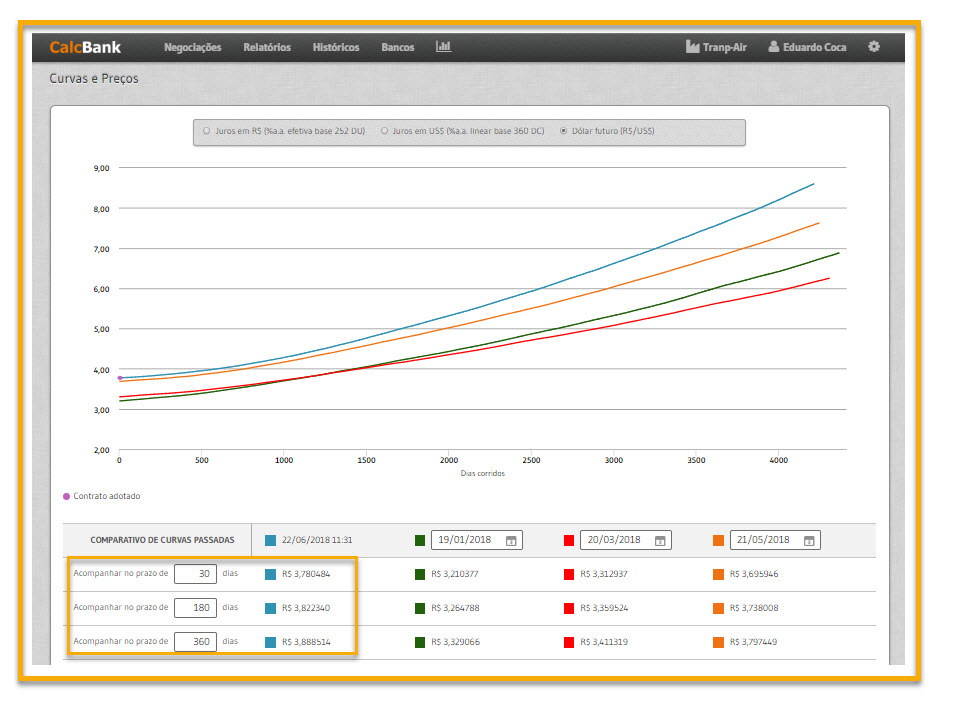
Task: Open the Relatórios menu
Action: (267, 47)
